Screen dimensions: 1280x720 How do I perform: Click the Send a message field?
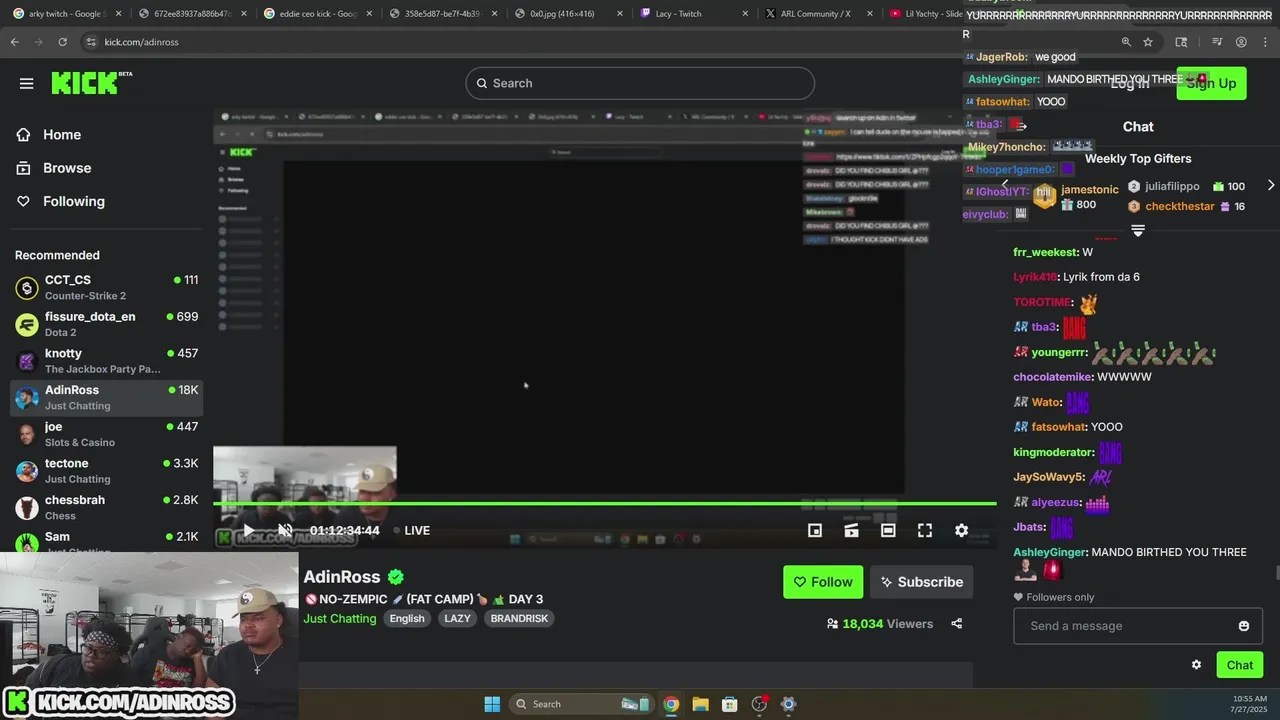coord(1138,626)
